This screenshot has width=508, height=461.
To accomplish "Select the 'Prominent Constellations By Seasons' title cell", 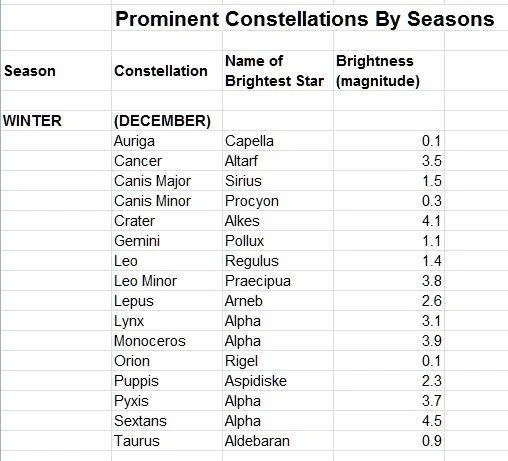I will click(304, 19).
